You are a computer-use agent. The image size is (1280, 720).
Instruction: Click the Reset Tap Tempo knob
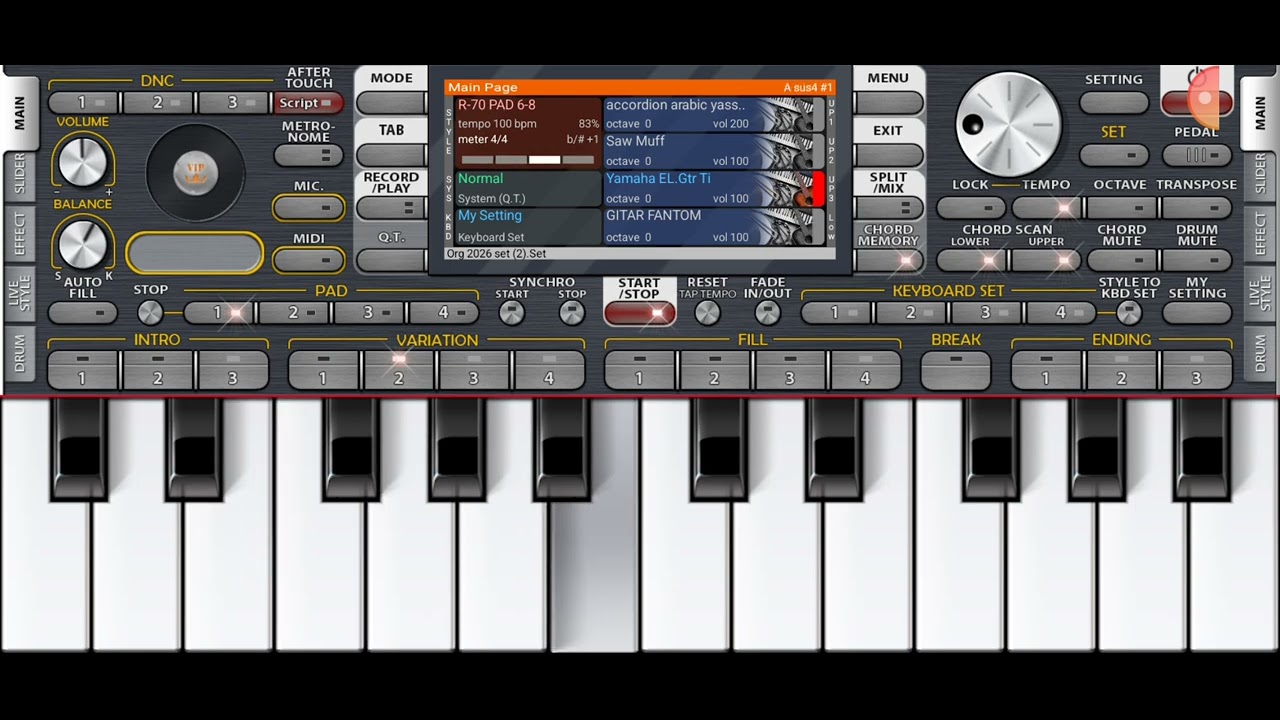(707, 313)
